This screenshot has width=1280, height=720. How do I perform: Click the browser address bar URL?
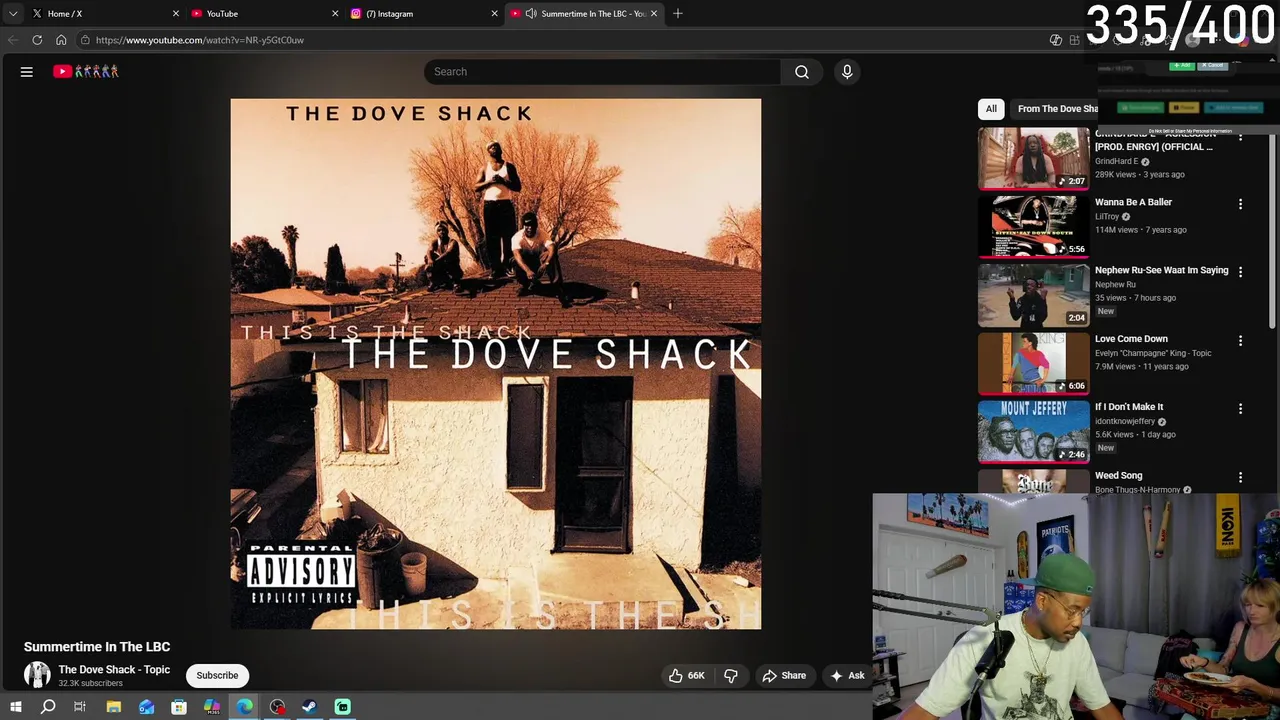[x=200, y=40]
